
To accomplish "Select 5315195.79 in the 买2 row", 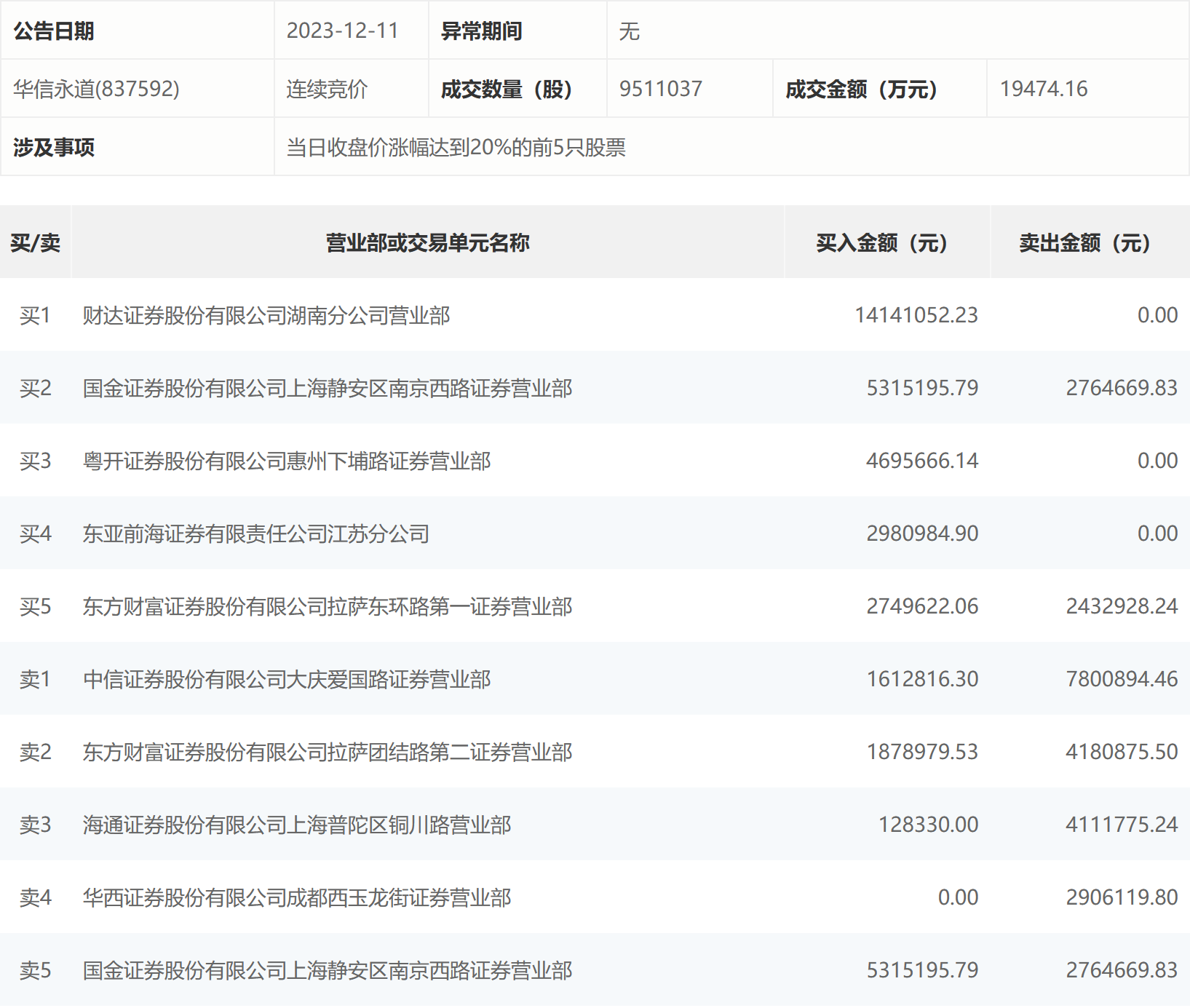I will (x=922, y=388).
